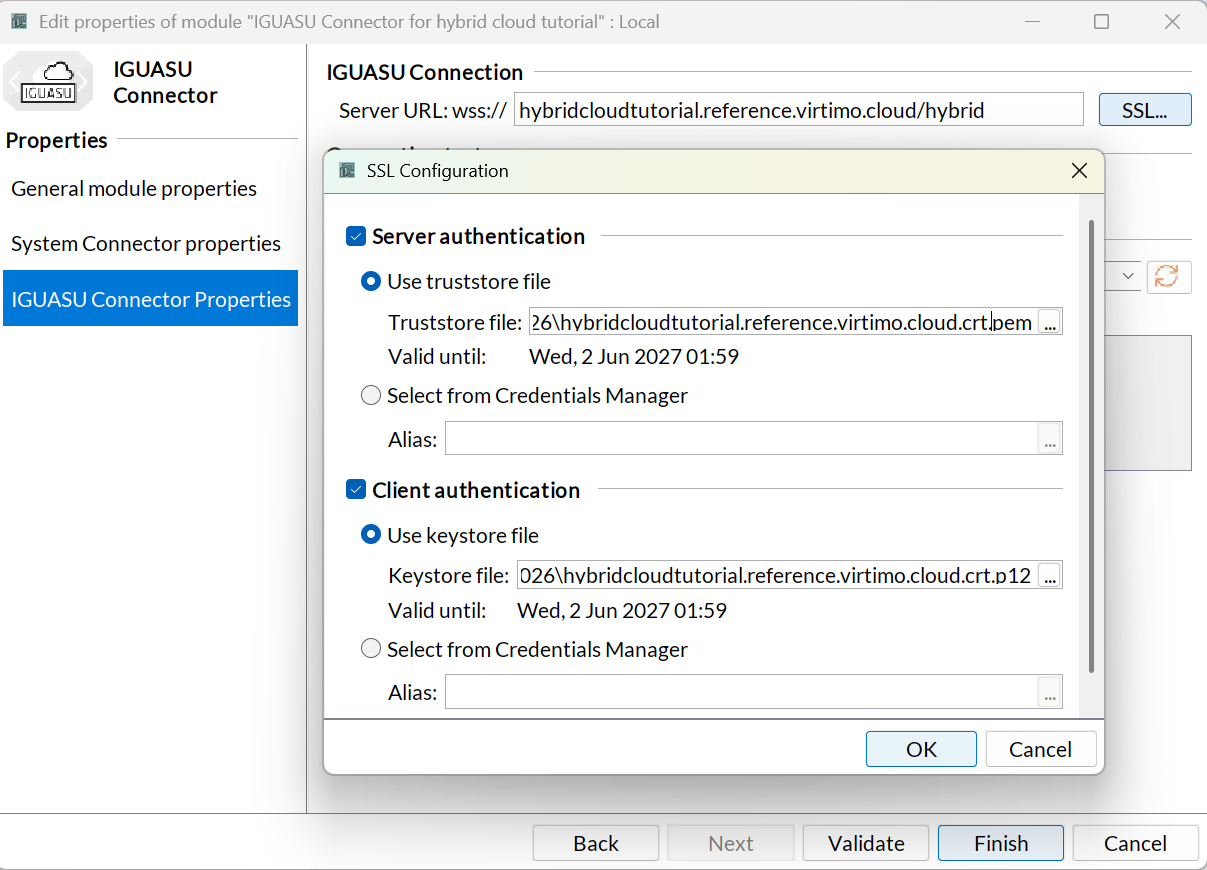The image size is (1207, 870).
Task: Click the Validate button
Action: click(x=866, y=843)
